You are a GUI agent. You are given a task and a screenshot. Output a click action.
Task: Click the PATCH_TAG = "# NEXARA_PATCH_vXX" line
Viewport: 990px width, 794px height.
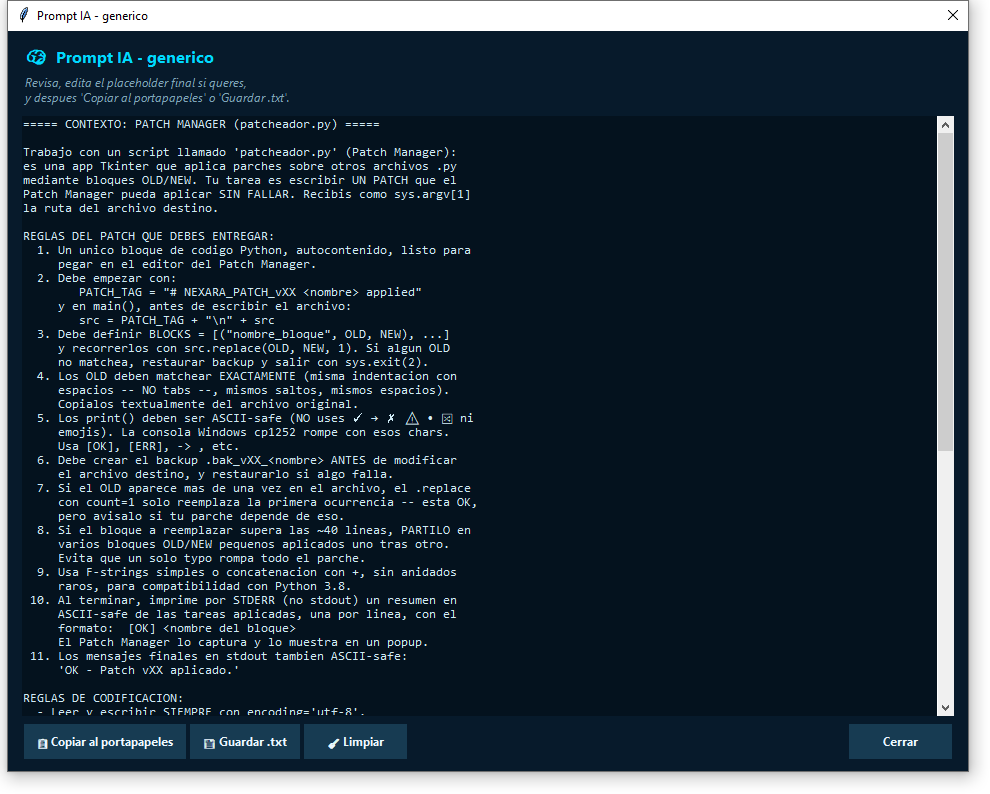(250, 292)
